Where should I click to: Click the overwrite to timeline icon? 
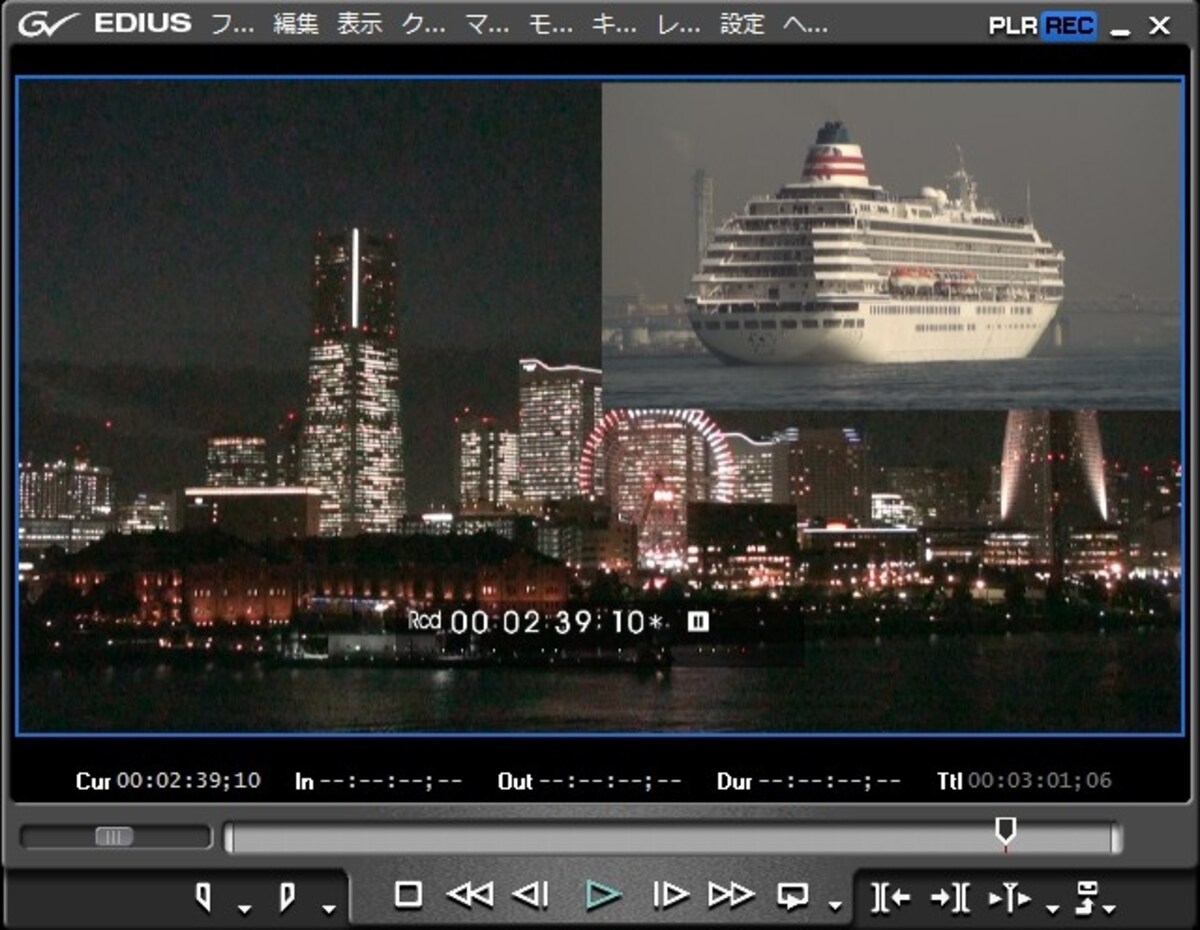(949, 897)
